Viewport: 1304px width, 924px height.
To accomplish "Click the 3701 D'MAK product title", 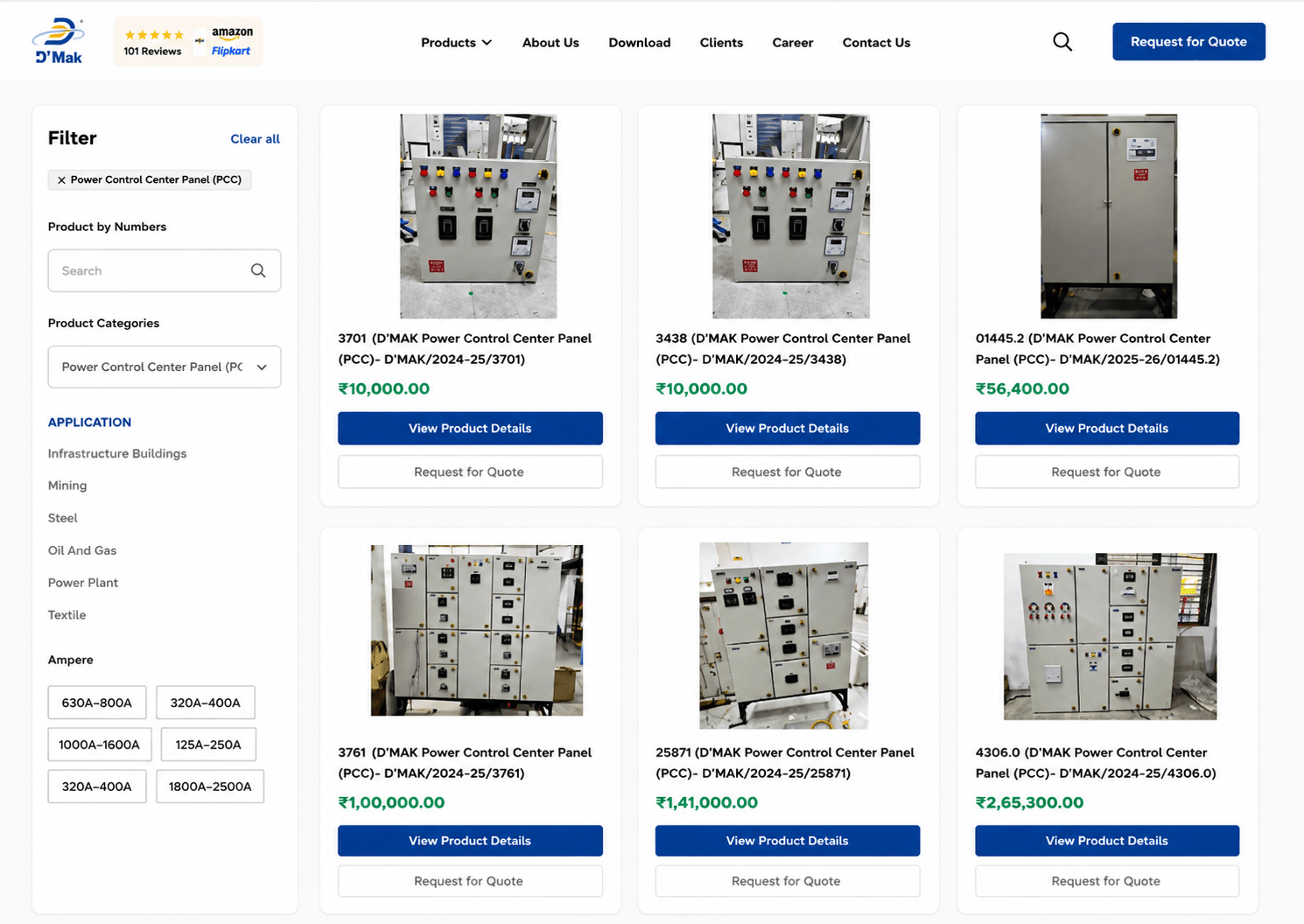I will click(x=465, y=348).
